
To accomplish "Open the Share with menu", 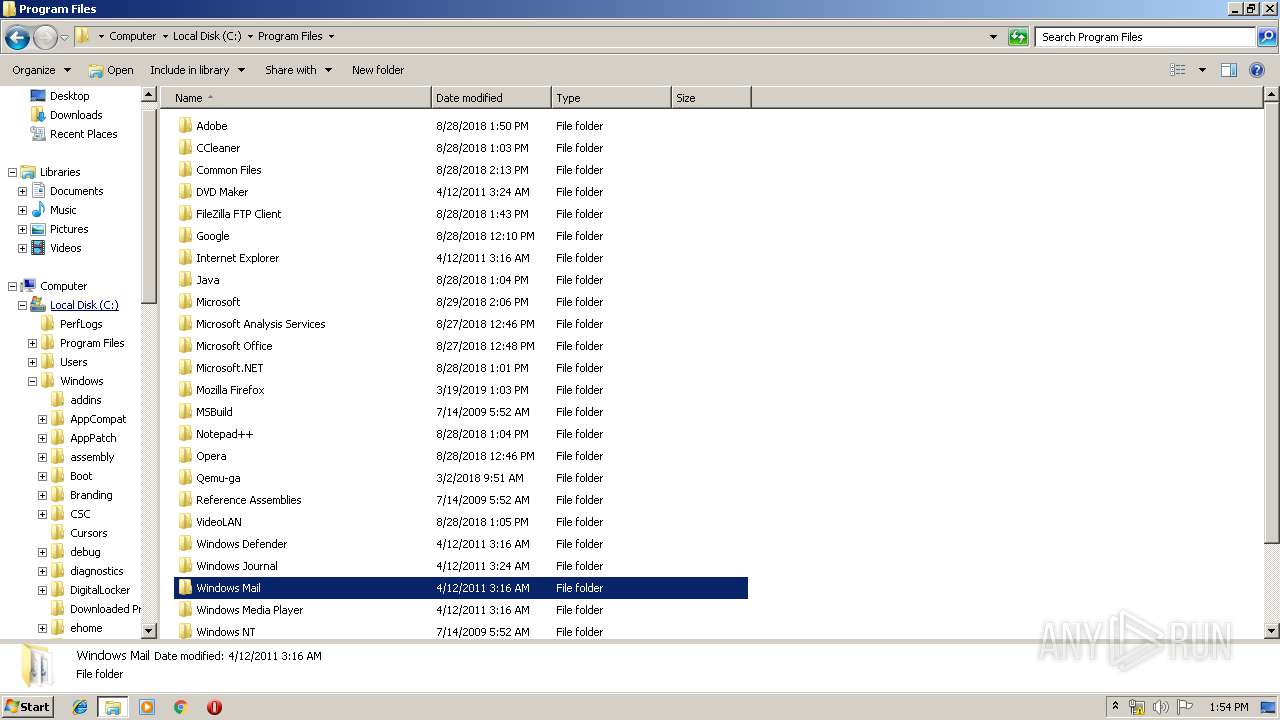I will (x=298, y=70).
